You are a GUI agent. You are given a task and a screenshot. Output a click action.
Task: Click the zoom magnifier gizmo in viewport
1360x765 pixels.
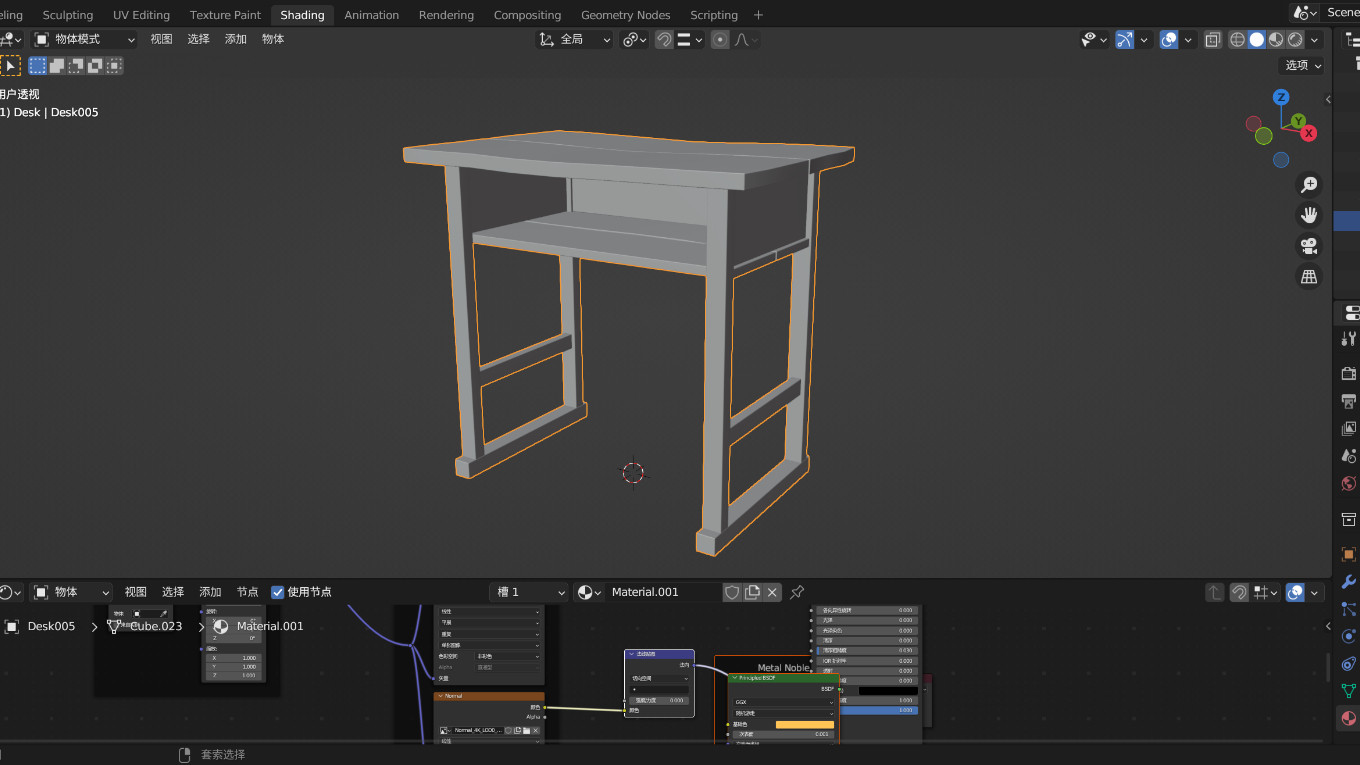tap(1308, 185)
